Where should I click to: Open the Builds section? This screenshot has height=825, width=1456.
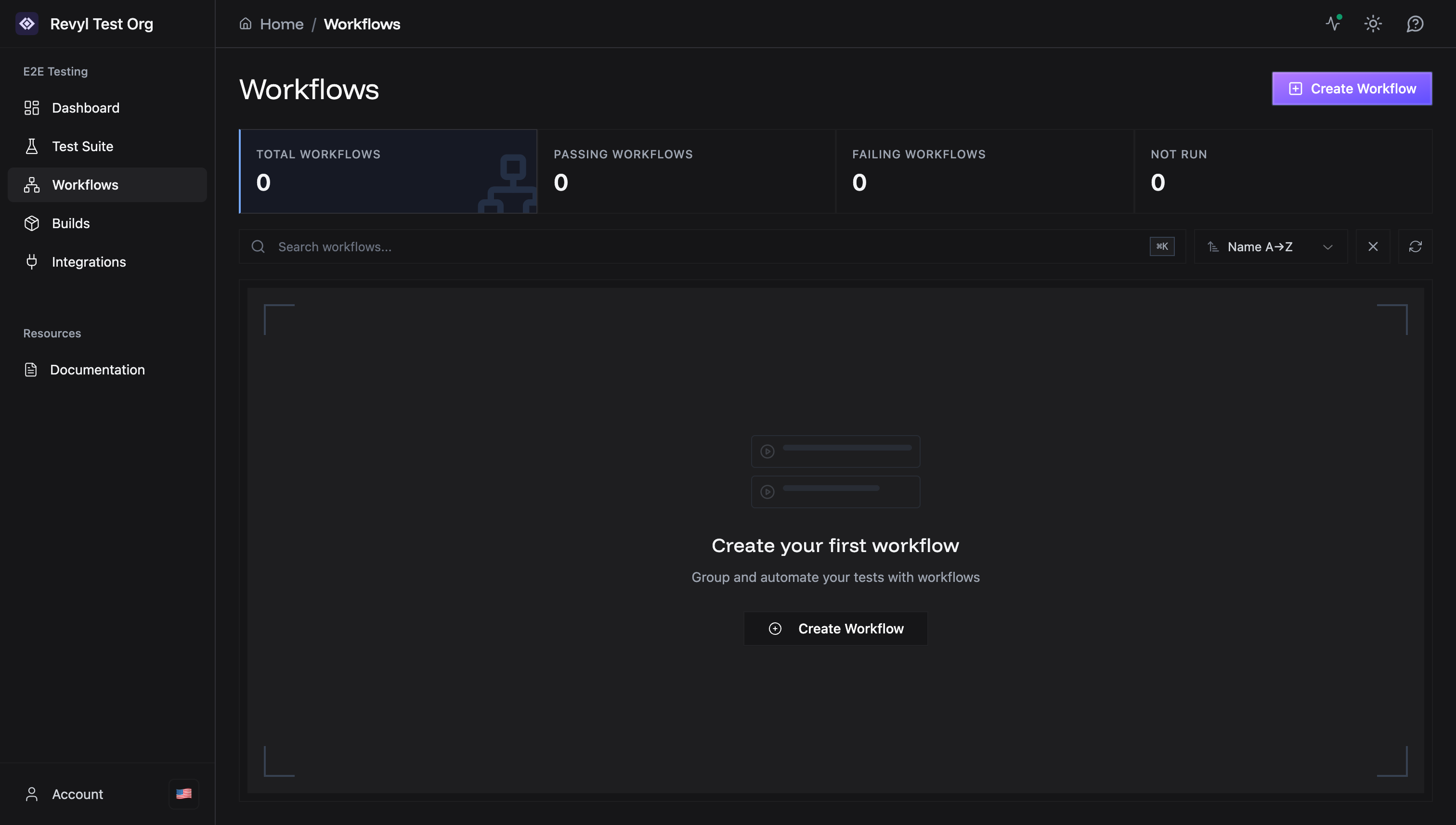71,223
